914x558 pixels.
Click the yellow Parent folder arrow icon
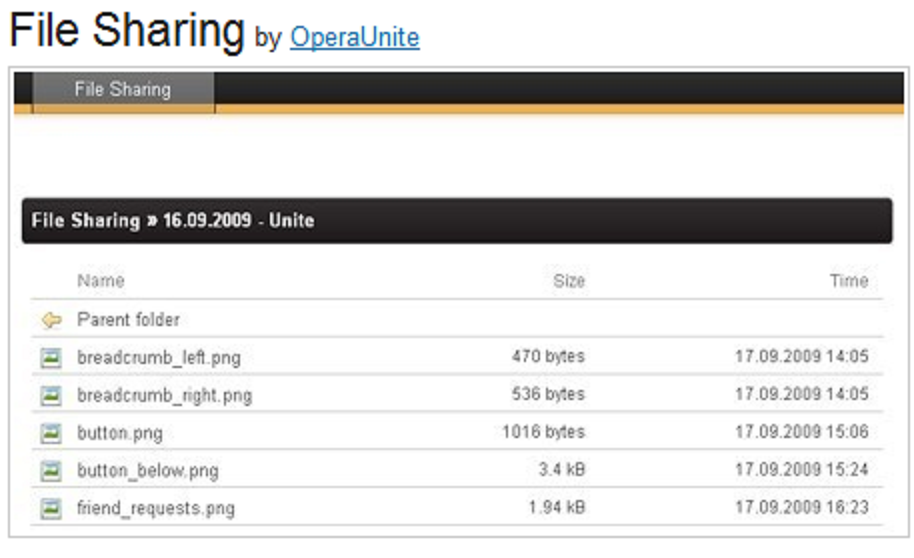51,321
